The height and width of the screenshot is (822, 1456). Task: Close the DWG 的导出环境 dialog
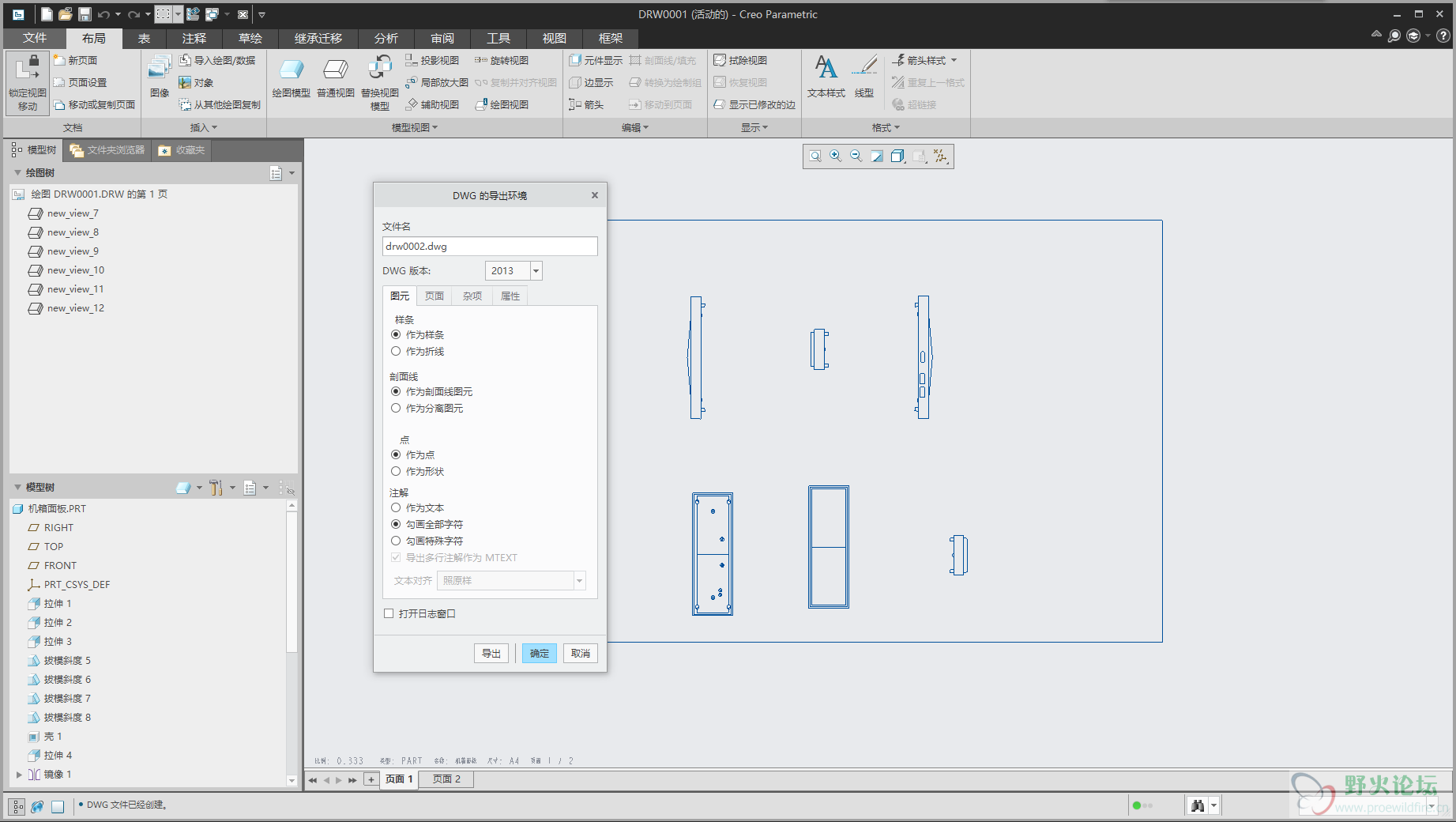click(x=595, y=195)
